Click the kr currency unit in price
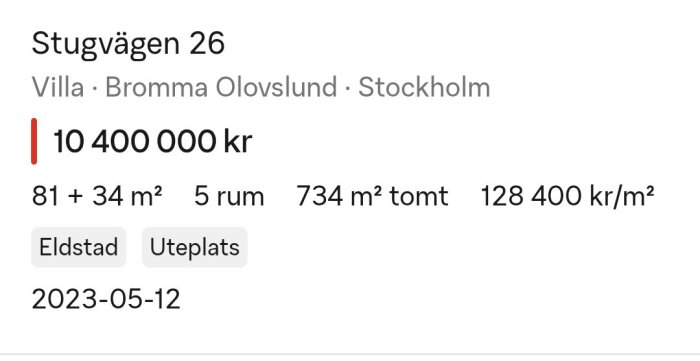Image resolution: width=700 pixels, height=361 pixels. (238, 141)
